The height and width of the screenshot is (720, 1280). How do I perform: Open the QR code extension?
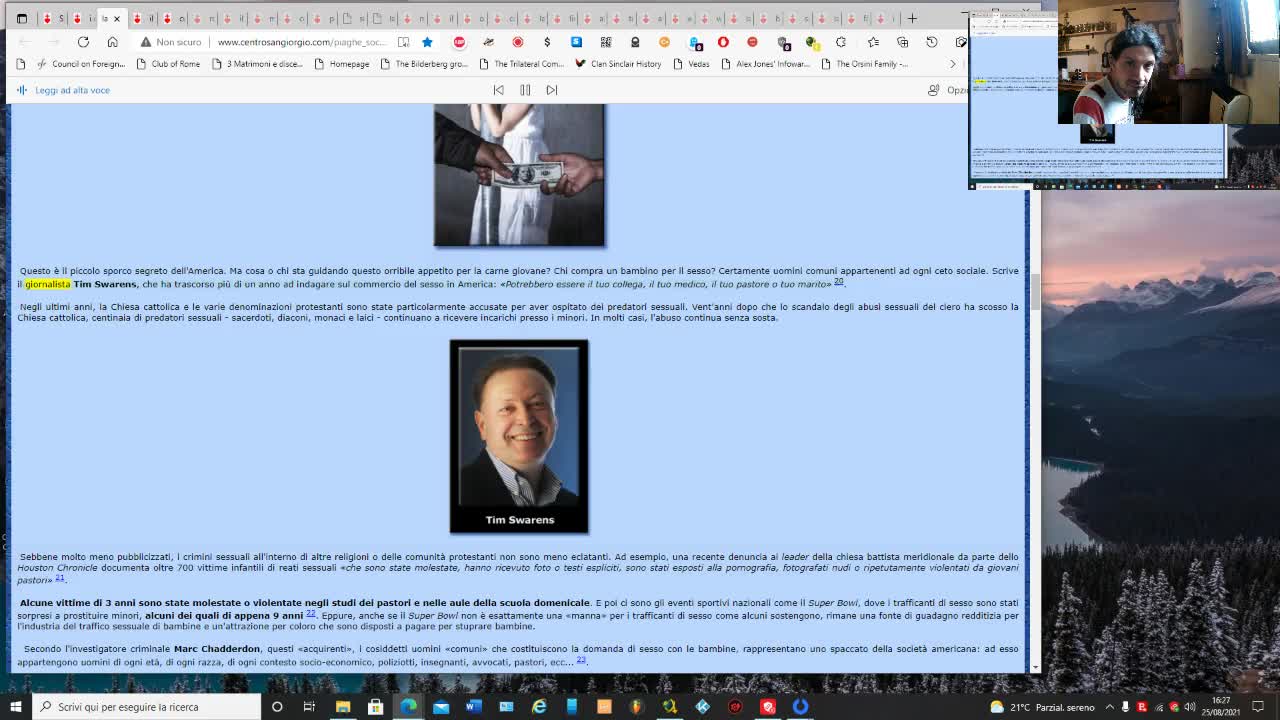pyautogui.click(x=606, y=42)
